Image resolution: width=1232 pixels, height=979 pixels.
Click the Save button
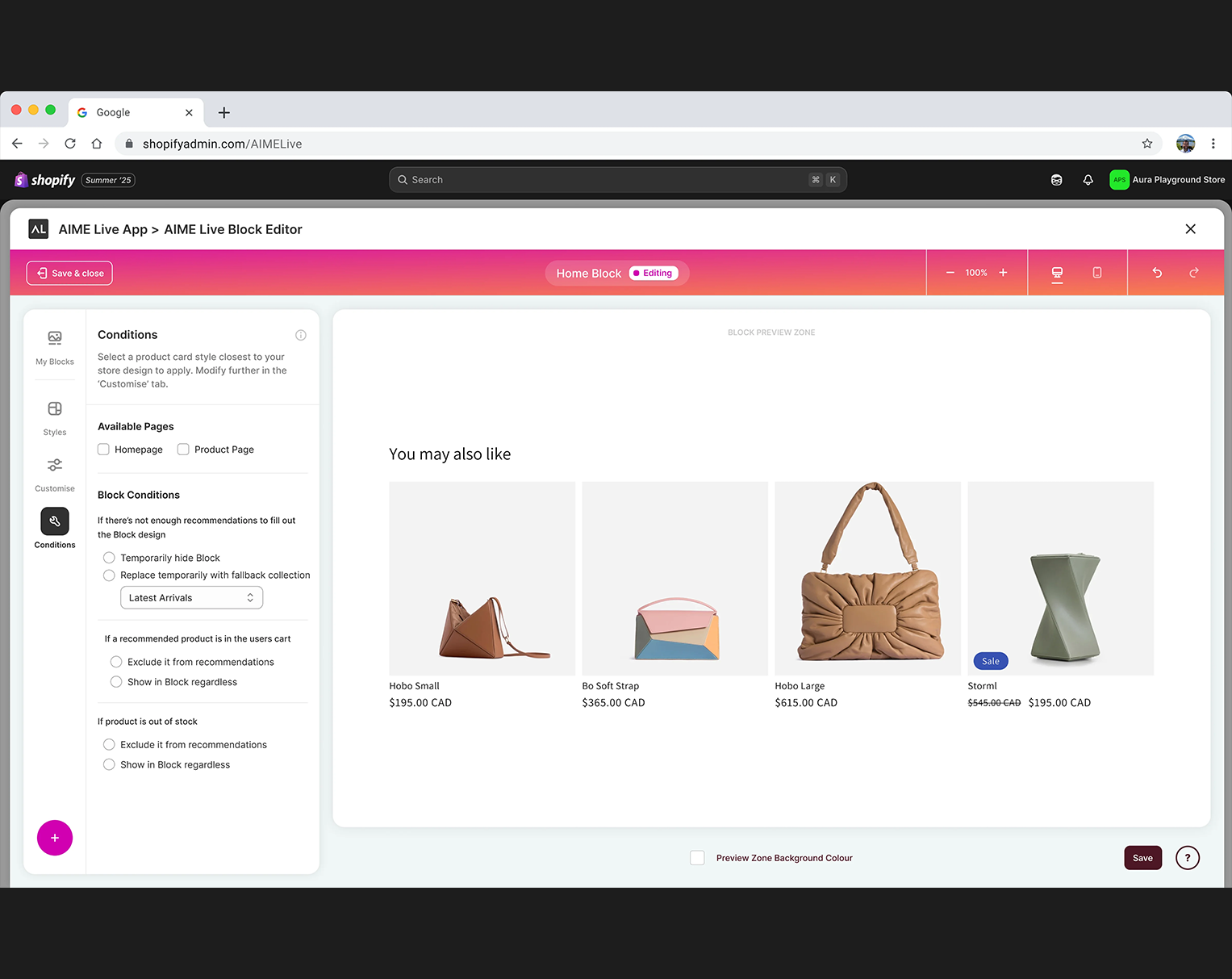(1142, 858)
